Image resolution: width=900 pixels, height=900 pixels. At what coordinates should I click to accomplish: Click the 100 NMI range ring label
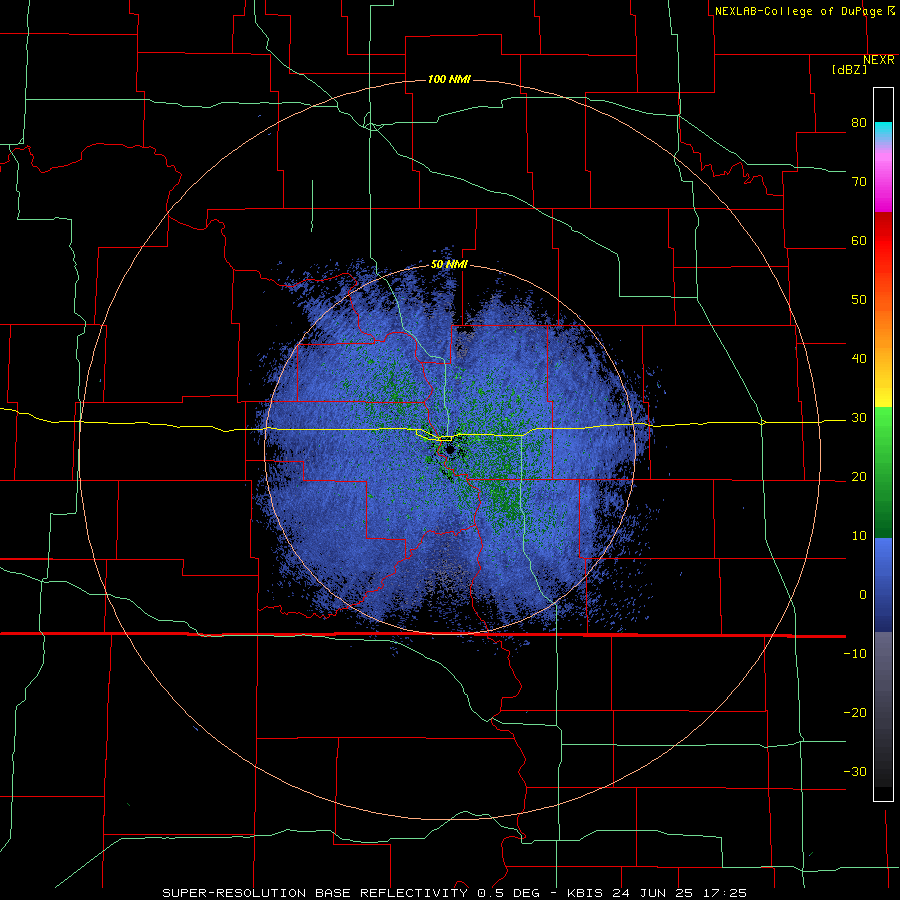(449, 79)
